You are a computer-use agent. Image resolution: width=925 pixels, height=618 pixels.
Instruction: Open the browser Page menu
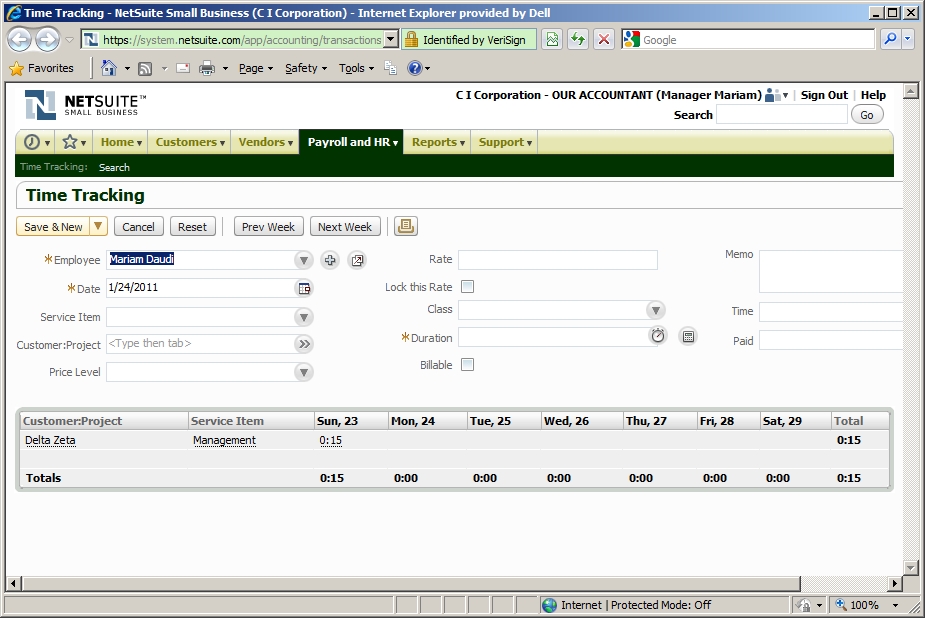[255, 68]
